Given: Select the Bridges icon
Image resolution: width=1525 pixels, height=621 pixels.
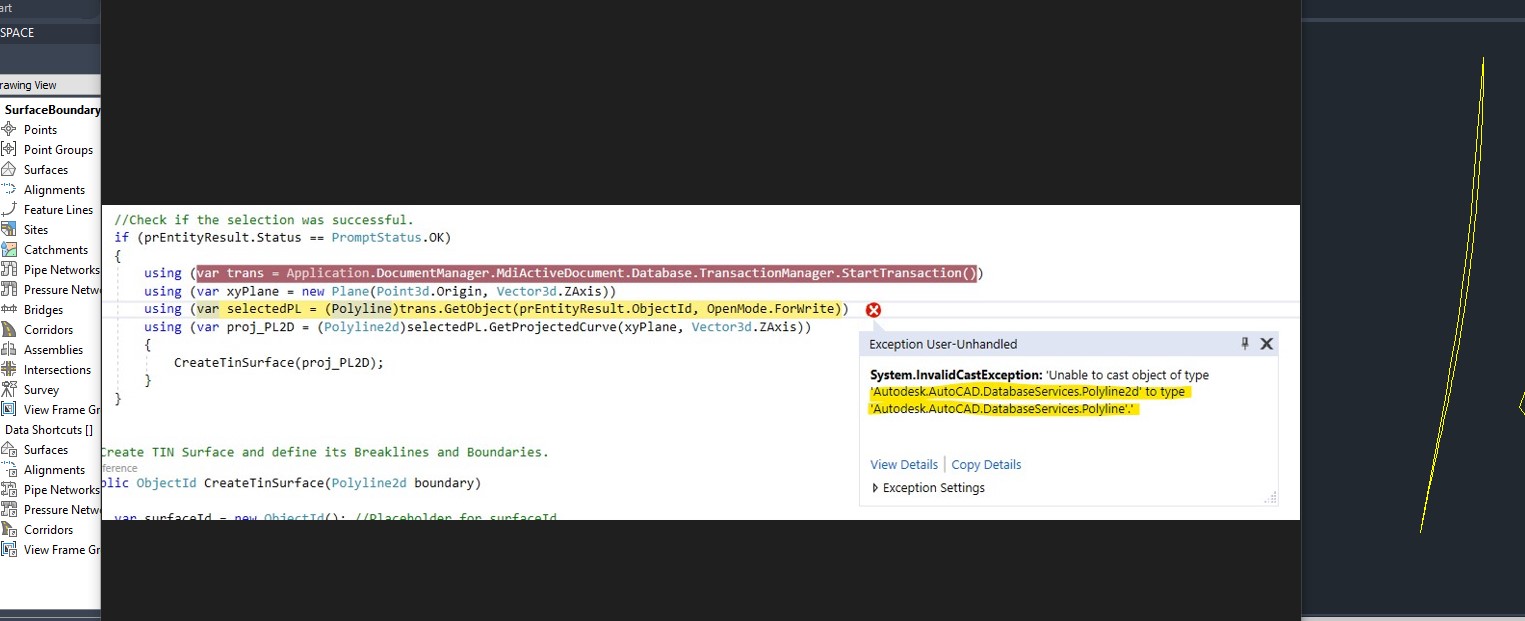Looking at the screenshot, I should [x=9, y=309].
